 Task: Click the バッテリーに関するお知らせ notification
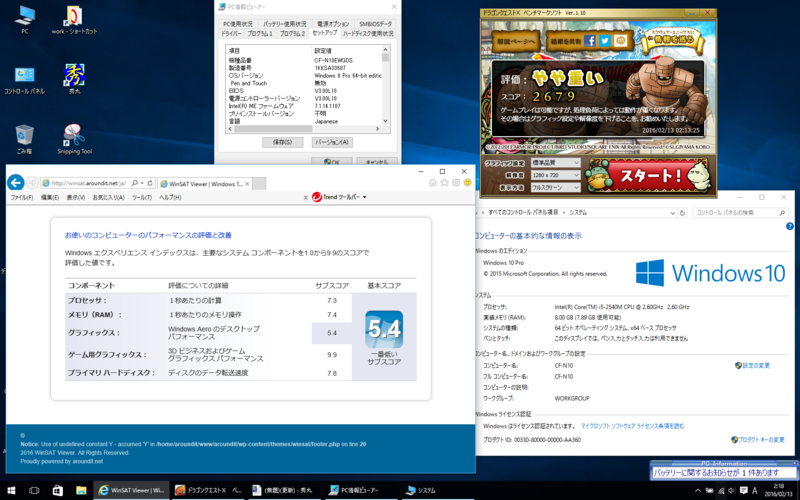click(724, 472)
